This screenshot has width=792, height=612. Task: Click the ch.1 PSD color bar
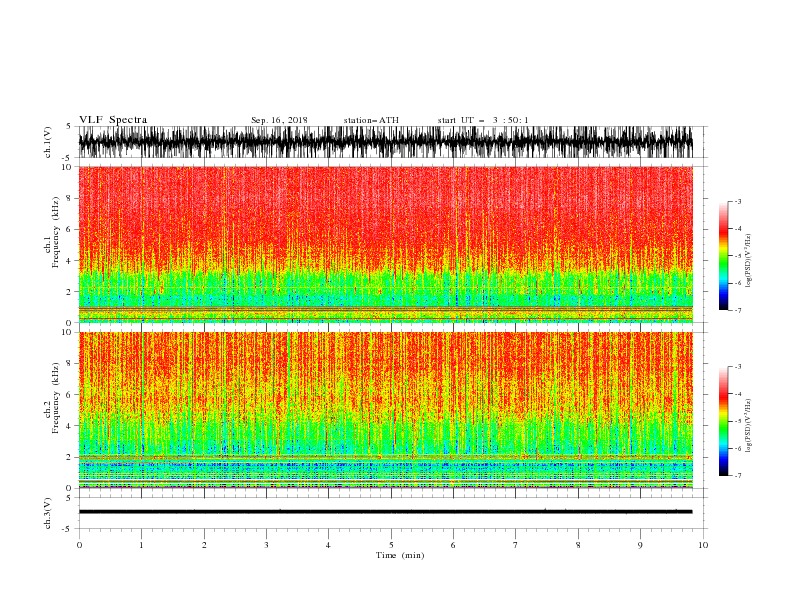723,256
